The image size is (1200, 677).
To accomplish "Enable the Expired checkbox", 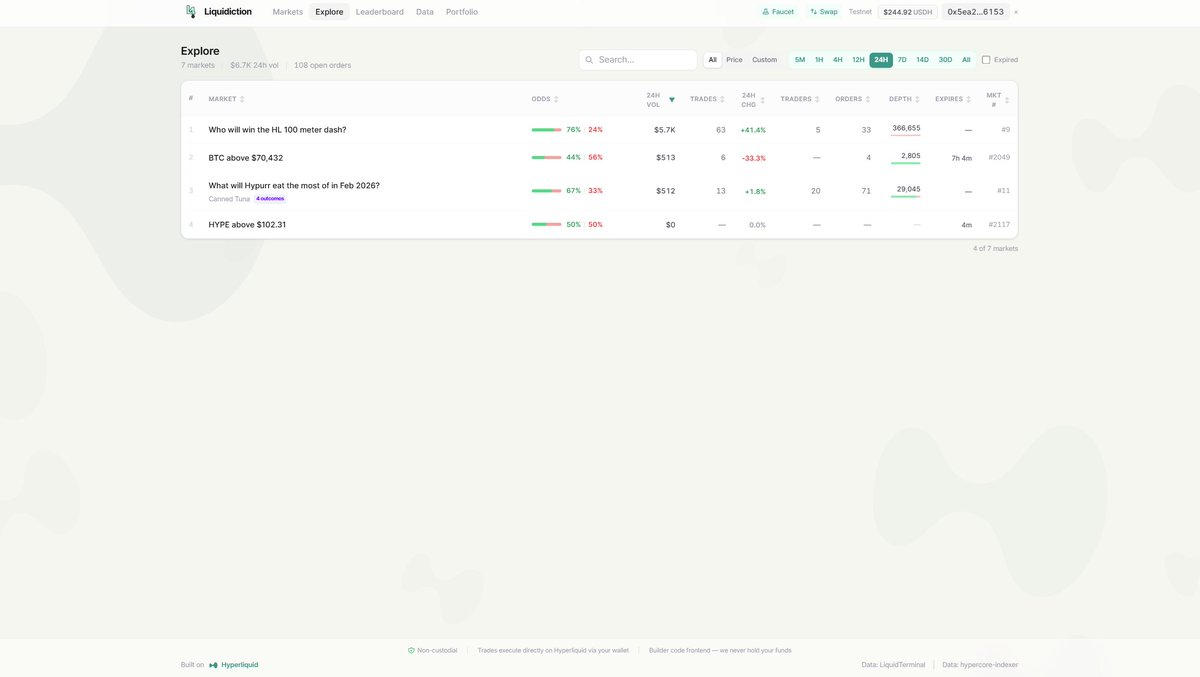I will tap(986, 60).
